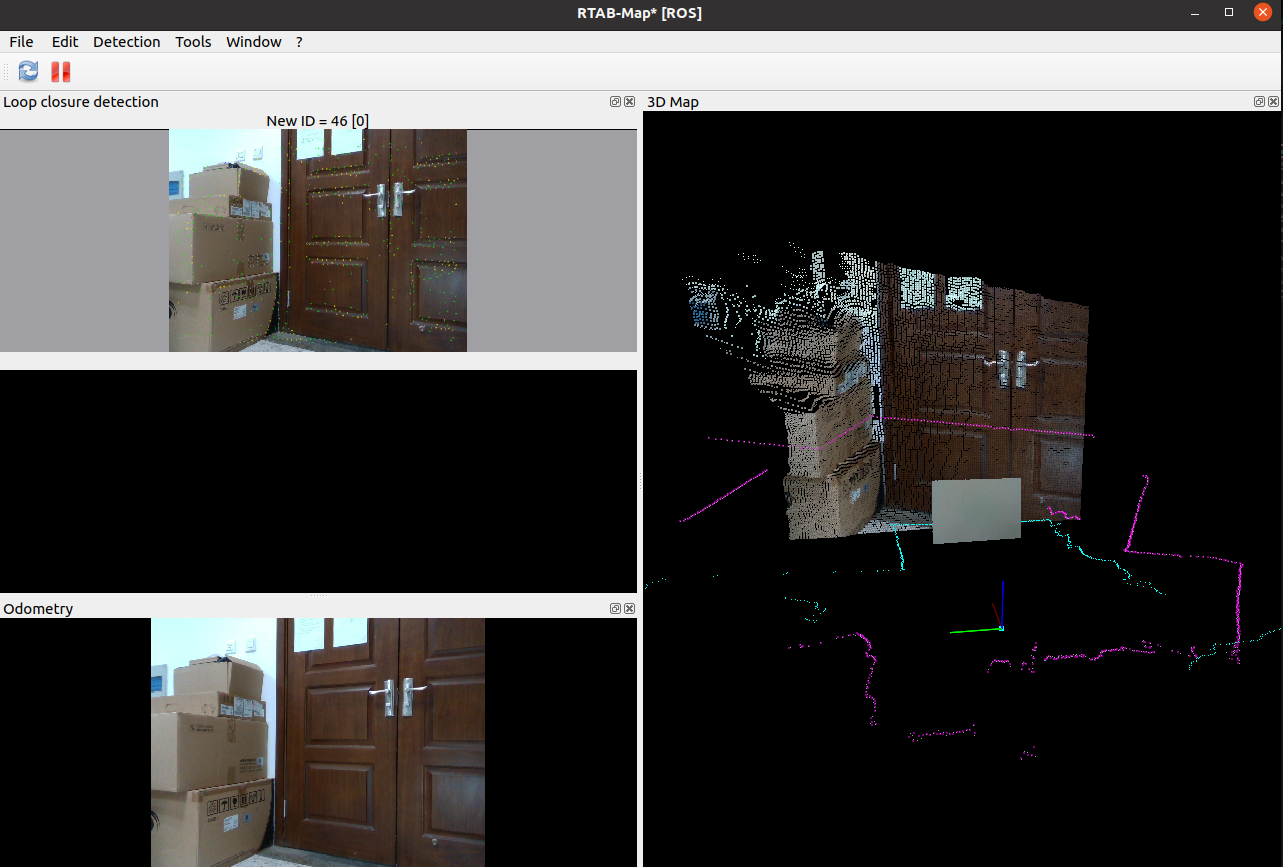Click the loop closure detection camera image
The height and width of the screenshot is (867, 1283).
pos(317,240)
